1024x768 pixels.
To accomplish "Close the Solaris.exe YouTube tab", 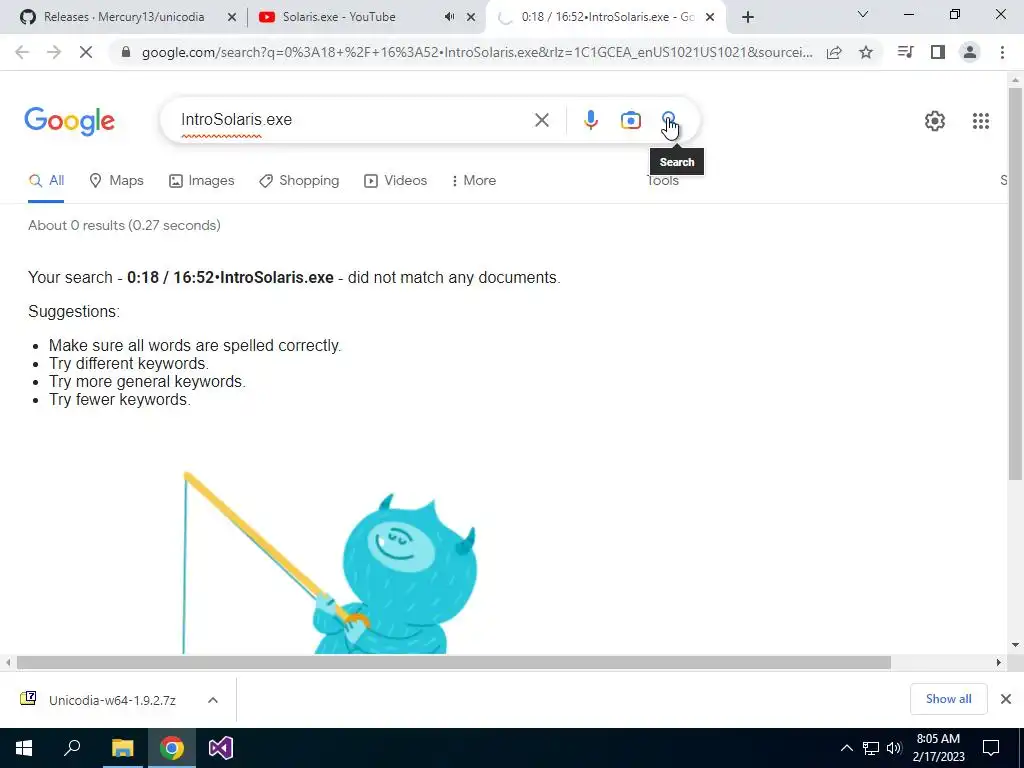I will coord(471,17).
